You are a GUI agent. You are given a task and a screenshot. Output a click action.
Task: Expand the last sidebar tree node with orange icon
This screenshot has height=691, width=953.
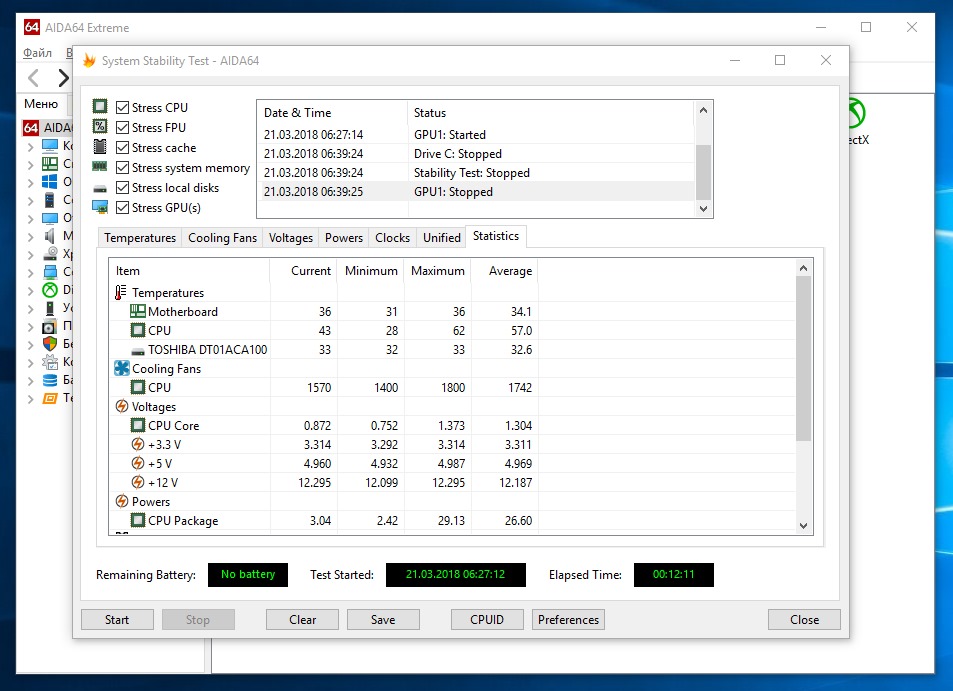(30, 399)
